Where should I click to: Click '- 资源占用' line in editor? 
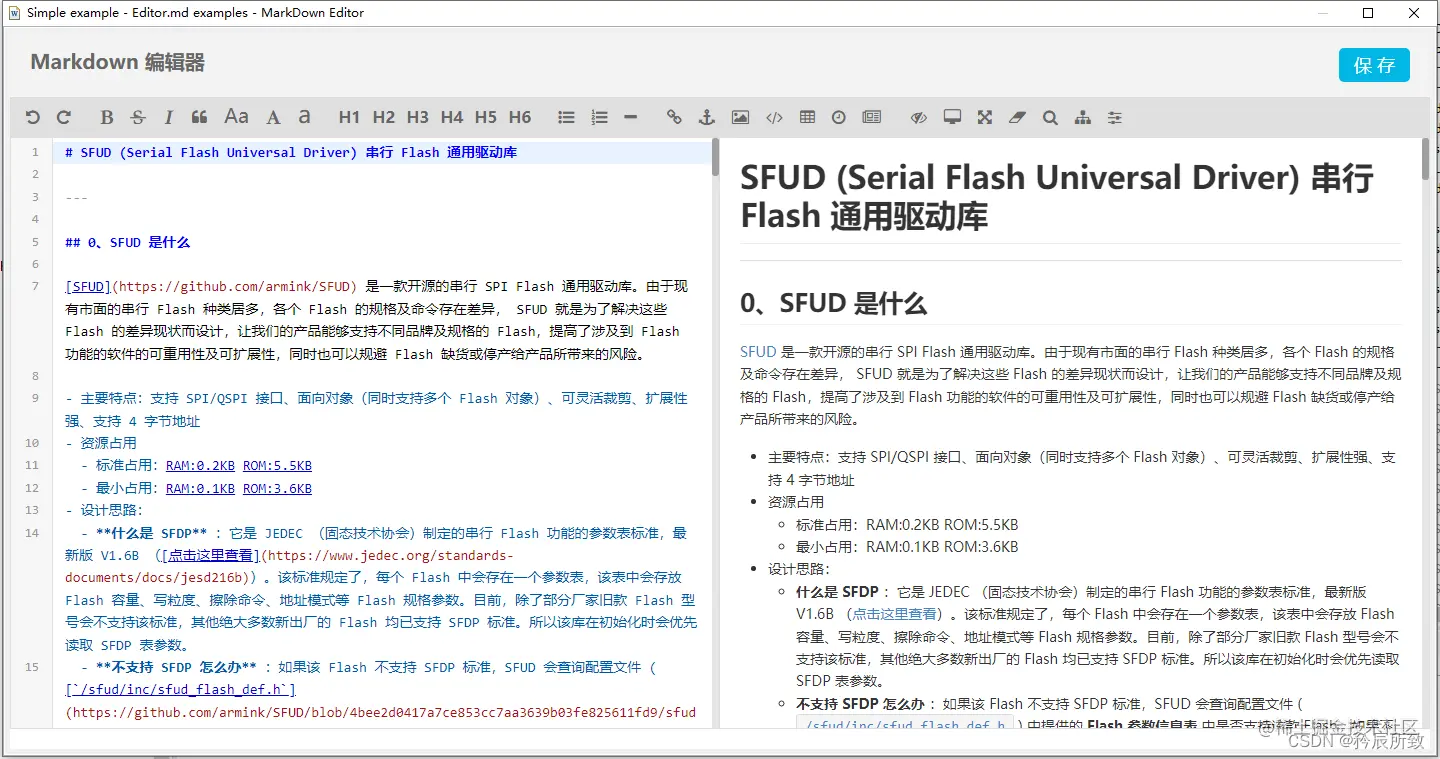[x=101, y=443]
